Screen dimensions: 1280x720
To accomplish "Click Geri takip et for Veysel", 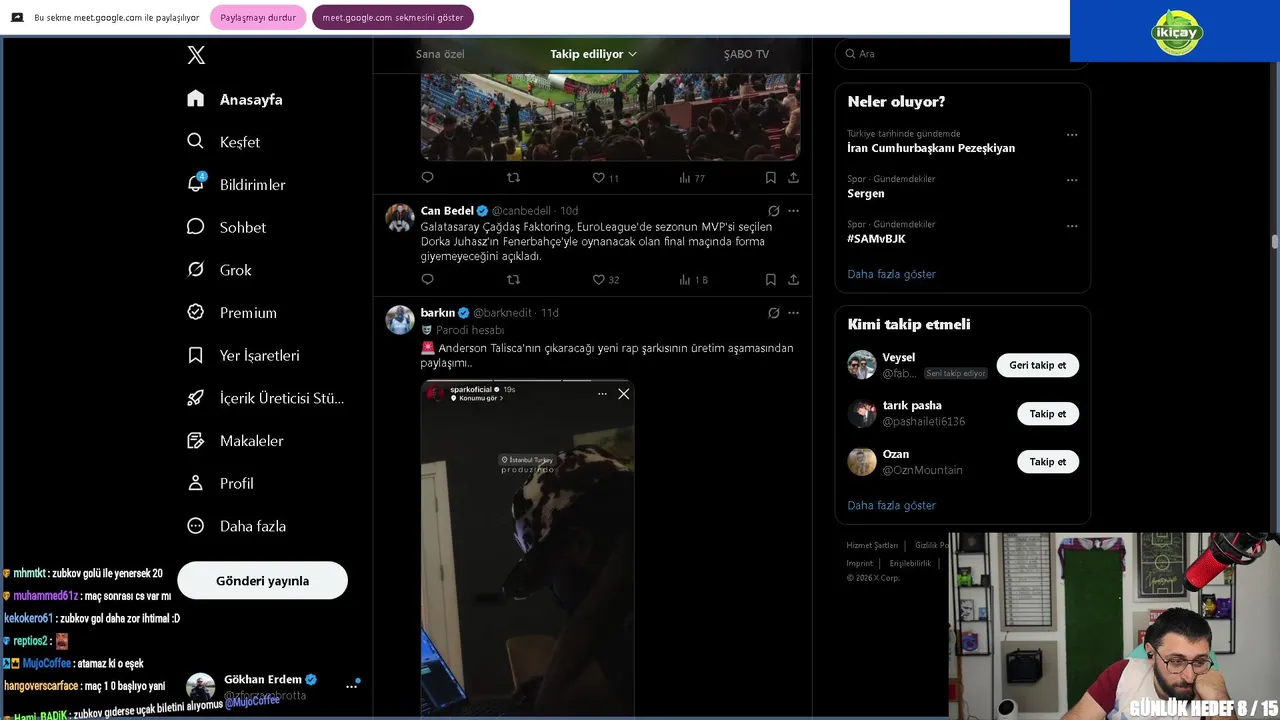I will (1037, 365).
